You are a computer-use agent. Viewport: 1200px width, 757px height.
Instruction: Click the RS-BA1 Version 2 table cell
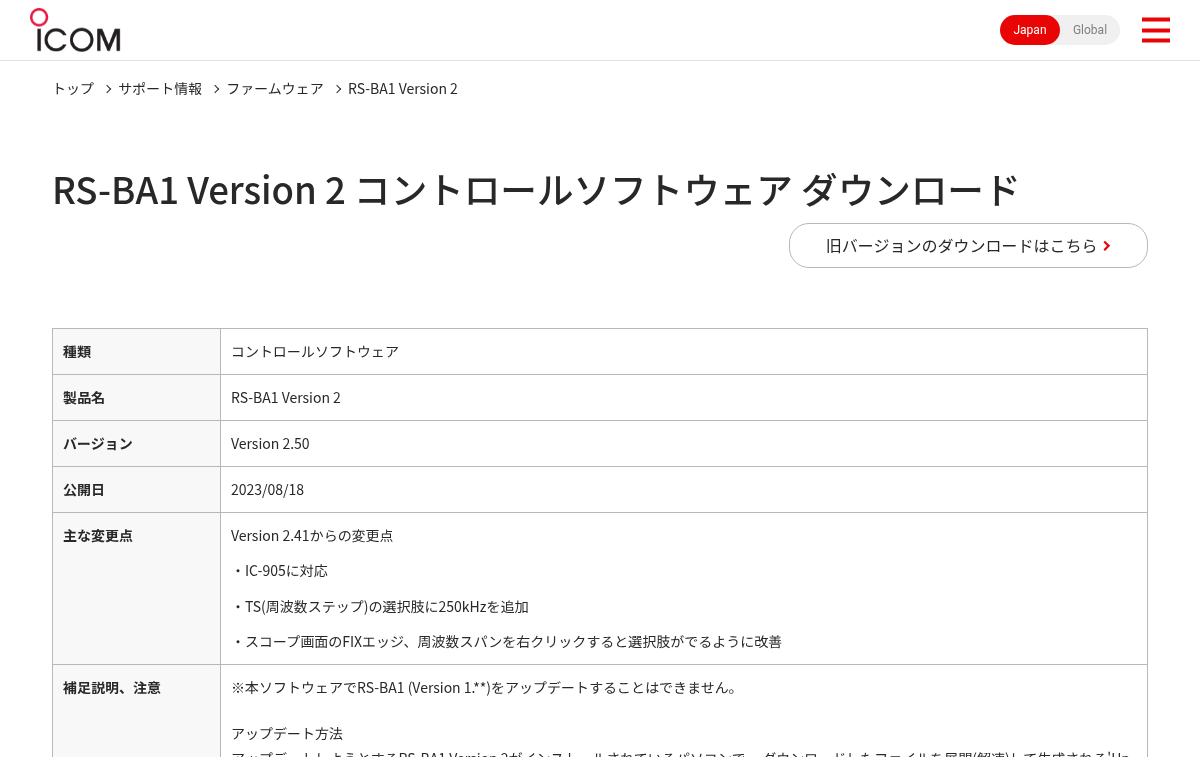684,398
